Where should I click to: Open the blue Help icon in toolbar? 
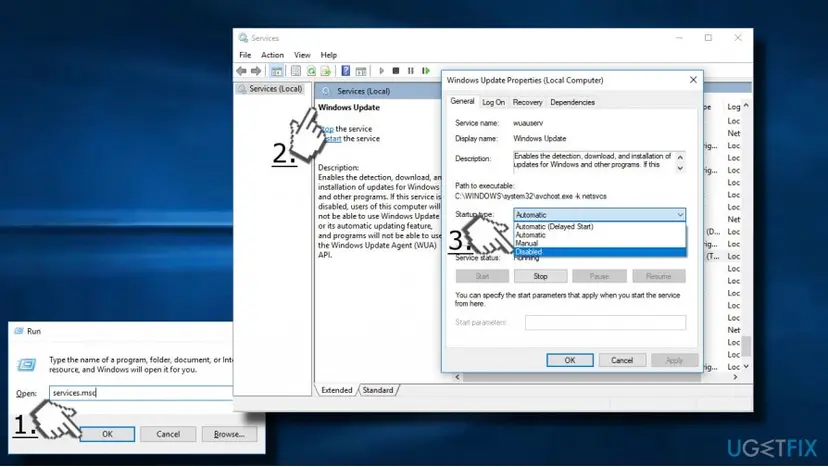coord(345,71)
